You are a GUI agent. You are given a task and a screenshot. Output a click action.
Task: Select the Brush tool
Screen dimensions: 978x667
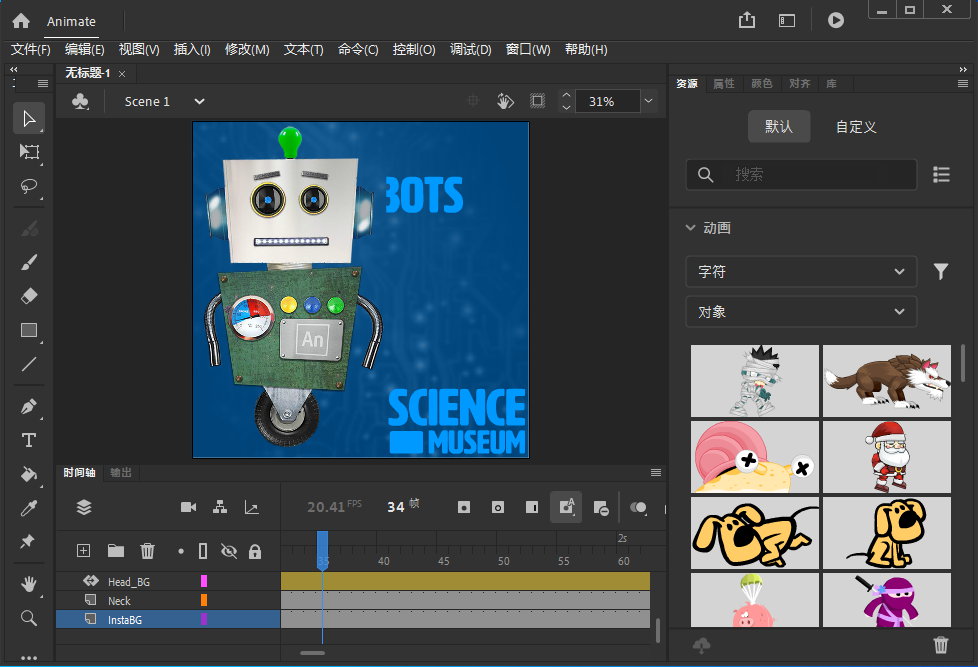[29, 262]
